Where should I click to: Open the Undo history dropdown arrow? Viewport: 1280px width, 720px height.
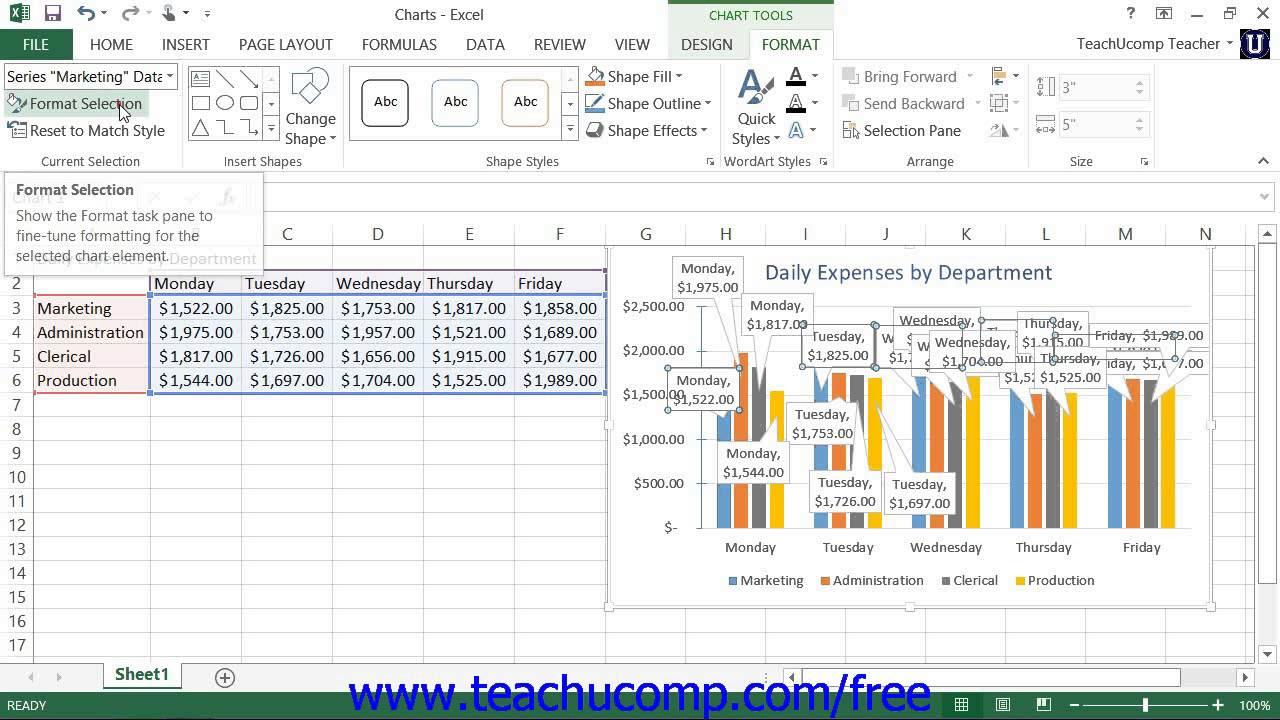(x=104, y=14)
